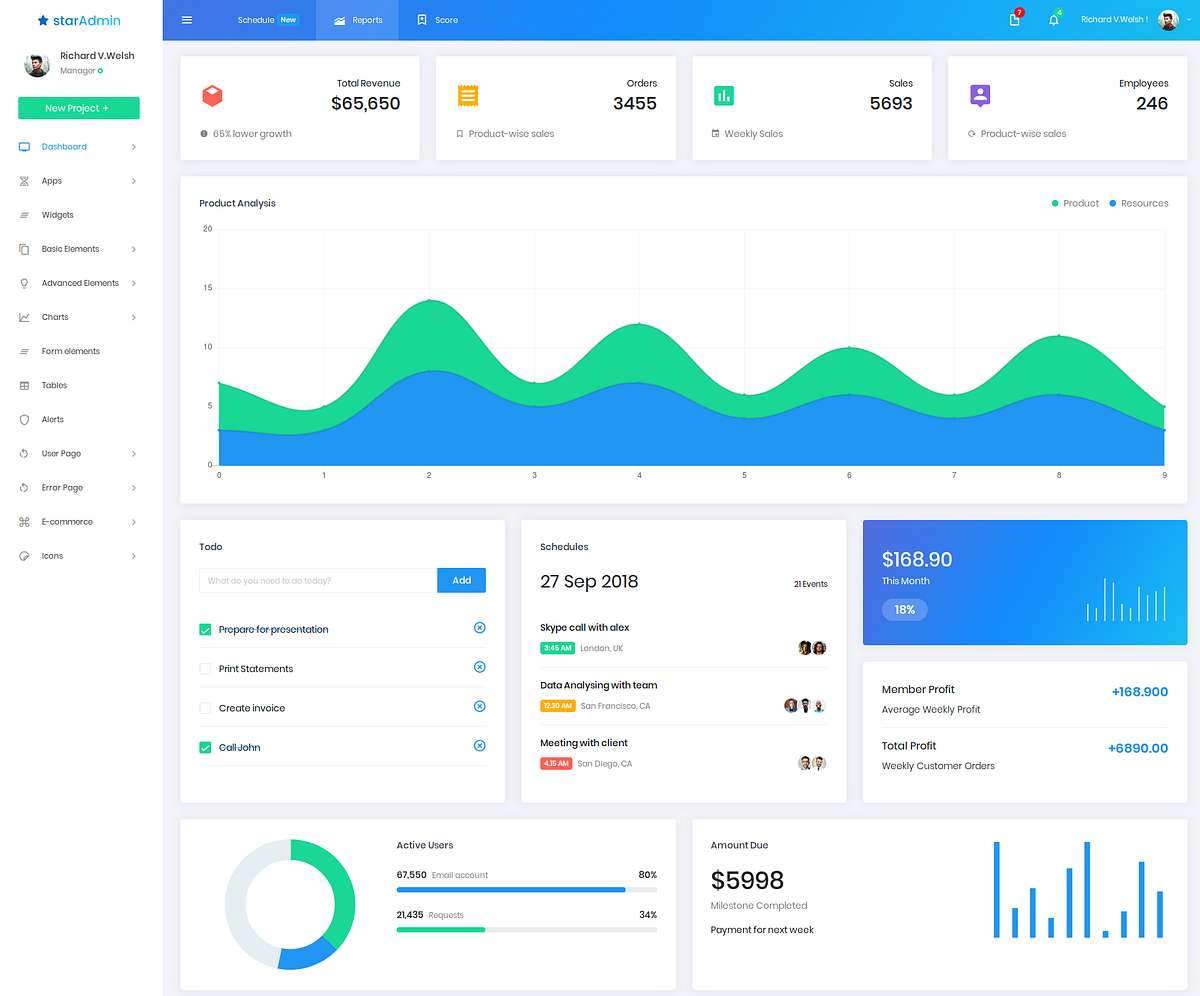Screen dimensions: 1200x996
Task: Select the Charts item in the sidebar
Action: pos(57,317)
